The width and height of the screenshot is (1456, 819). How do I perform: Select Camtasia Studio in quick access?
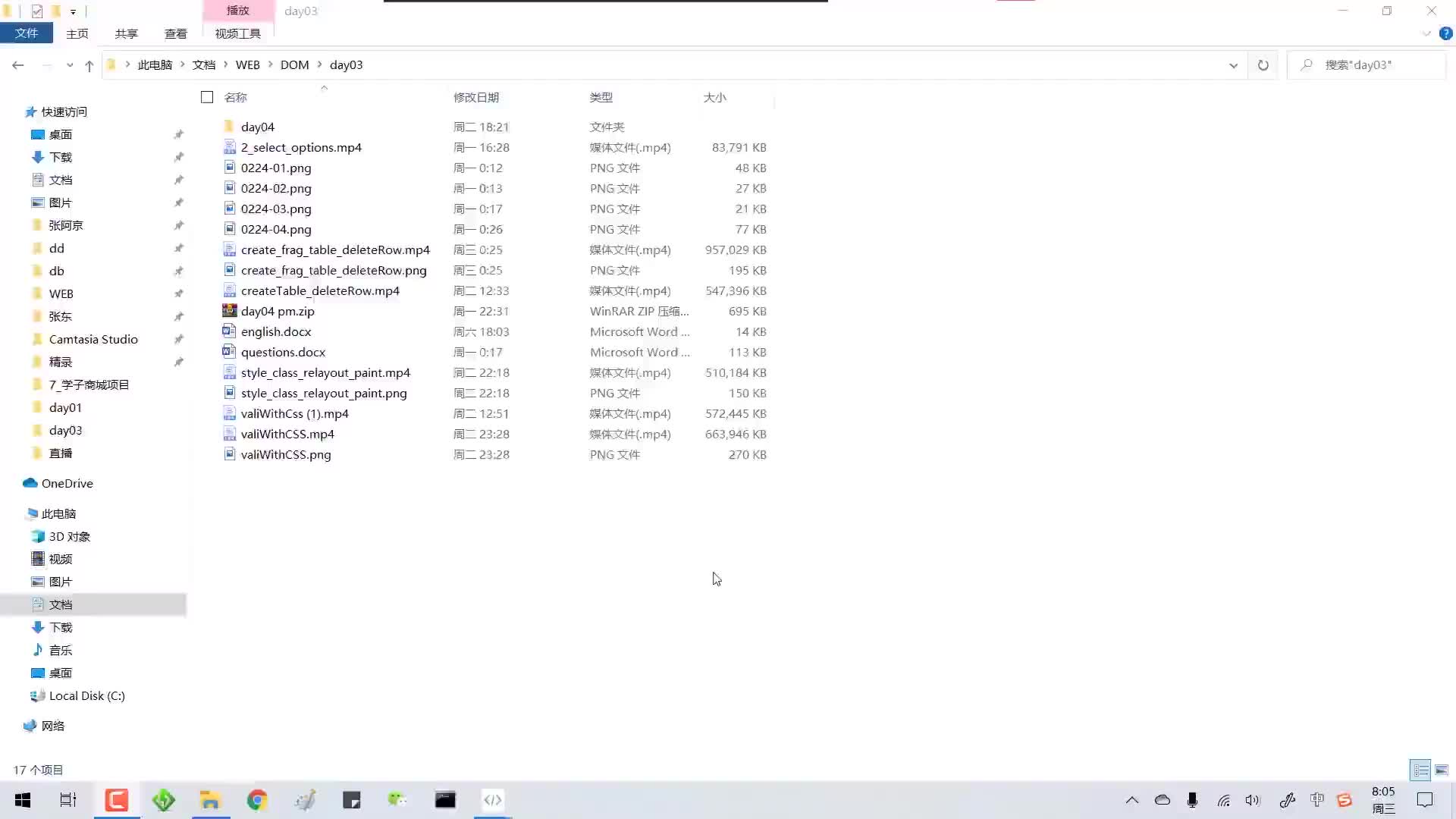tap(93, 339)
